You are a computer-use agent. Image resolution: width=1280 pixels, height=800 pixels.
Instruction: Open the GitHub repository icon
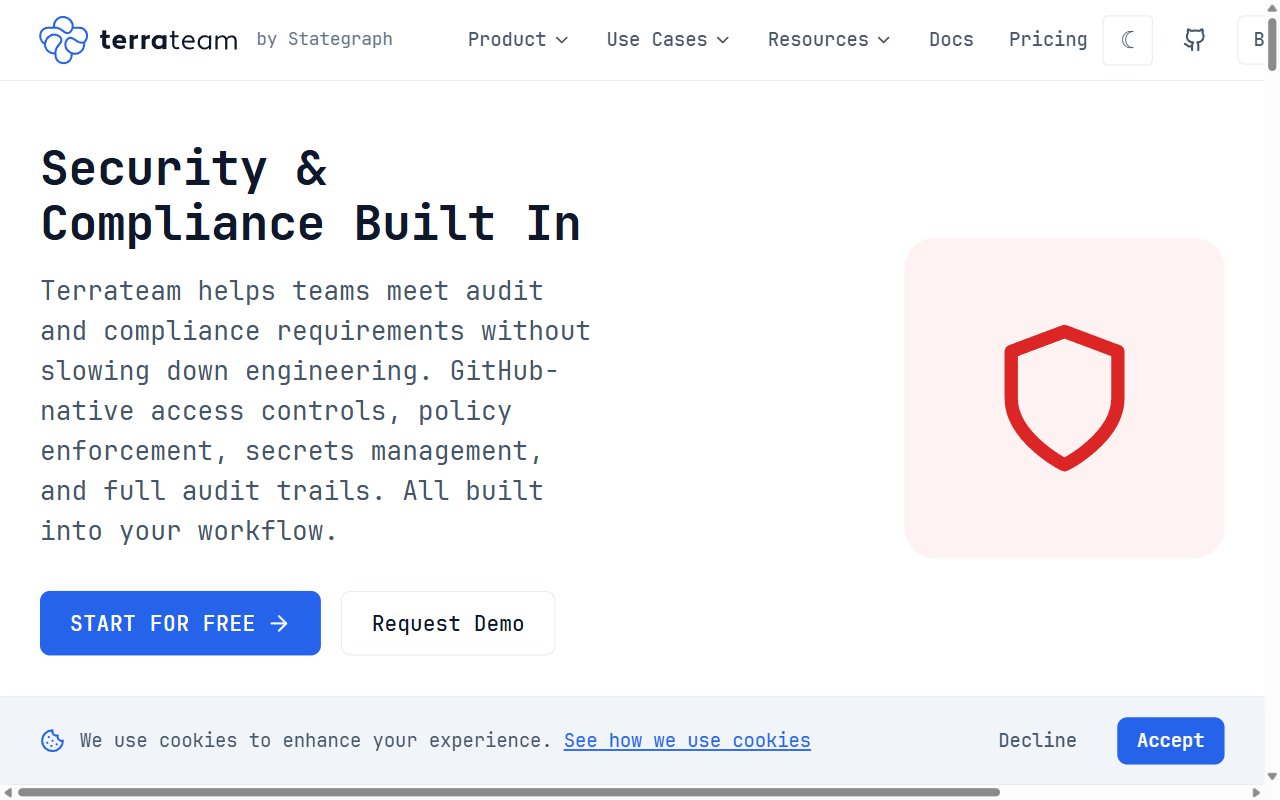(1194, 40)
